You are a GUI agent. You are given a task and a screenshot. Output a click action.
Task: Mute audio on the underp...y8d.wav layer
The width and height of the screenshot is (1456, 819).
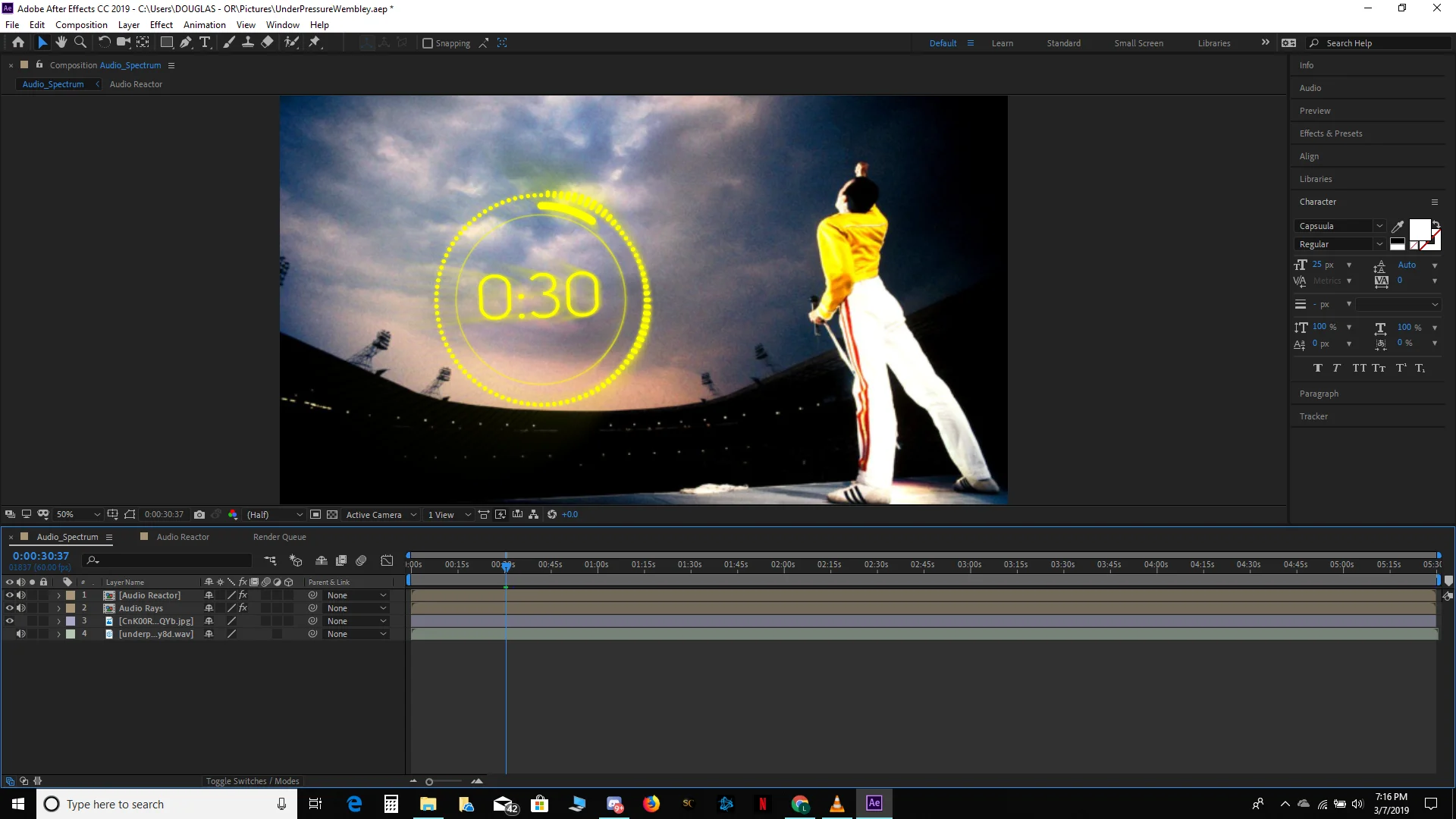click(21, 634)
